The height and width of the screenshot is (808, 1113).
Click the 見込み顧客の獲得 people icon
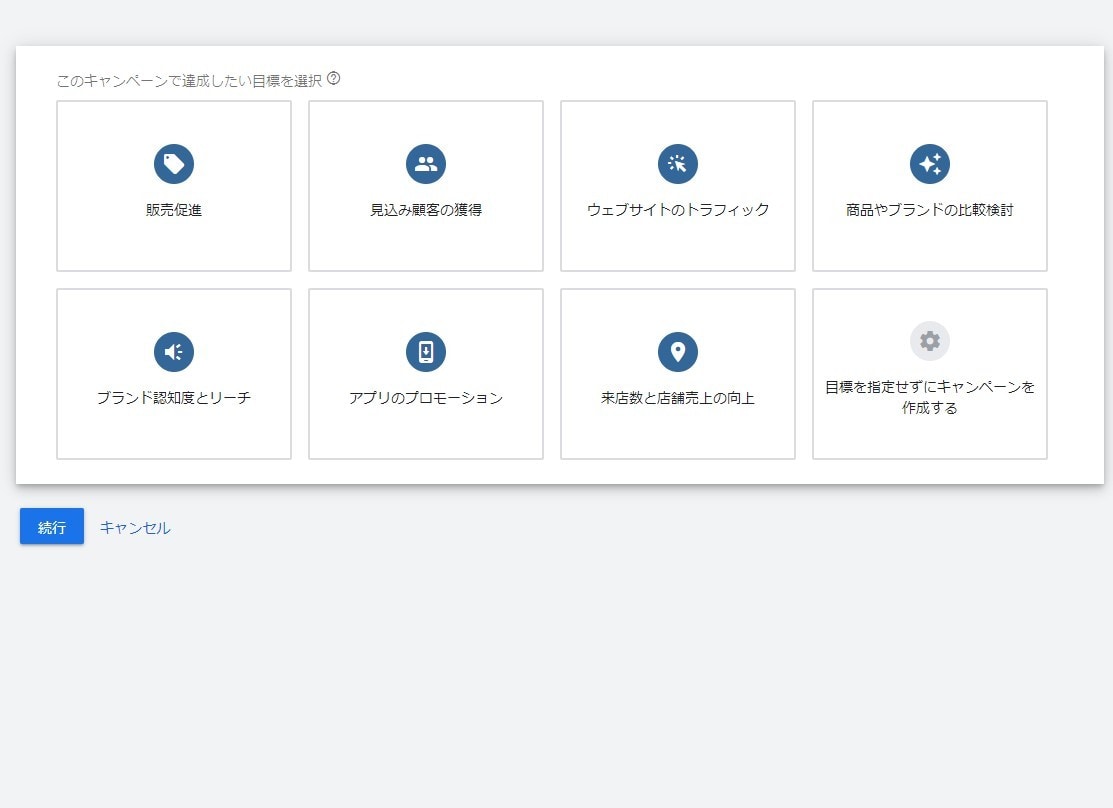click(x=426, y=164)
